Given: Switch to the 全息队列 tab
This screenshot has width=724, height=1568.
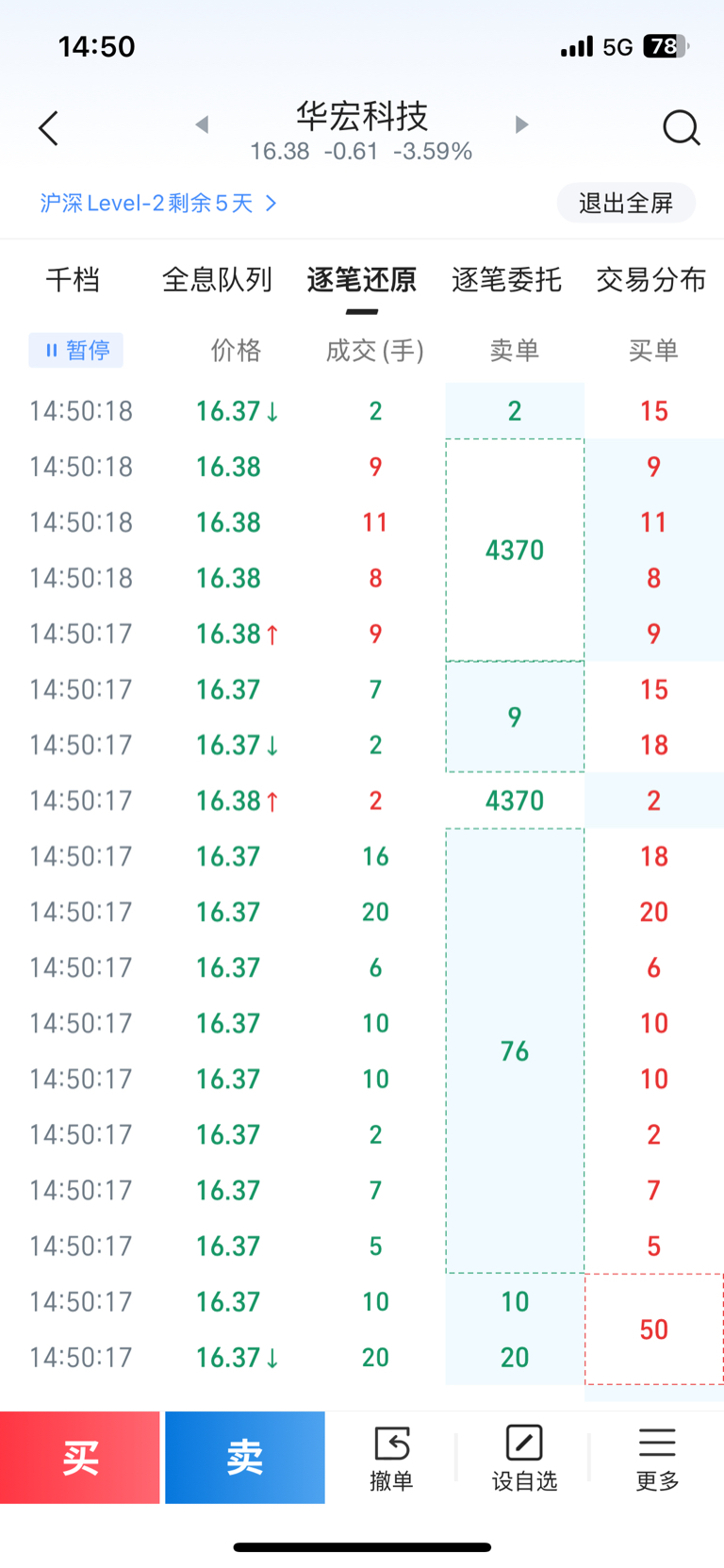Looking at the screenshot, I should pos(217,280).
